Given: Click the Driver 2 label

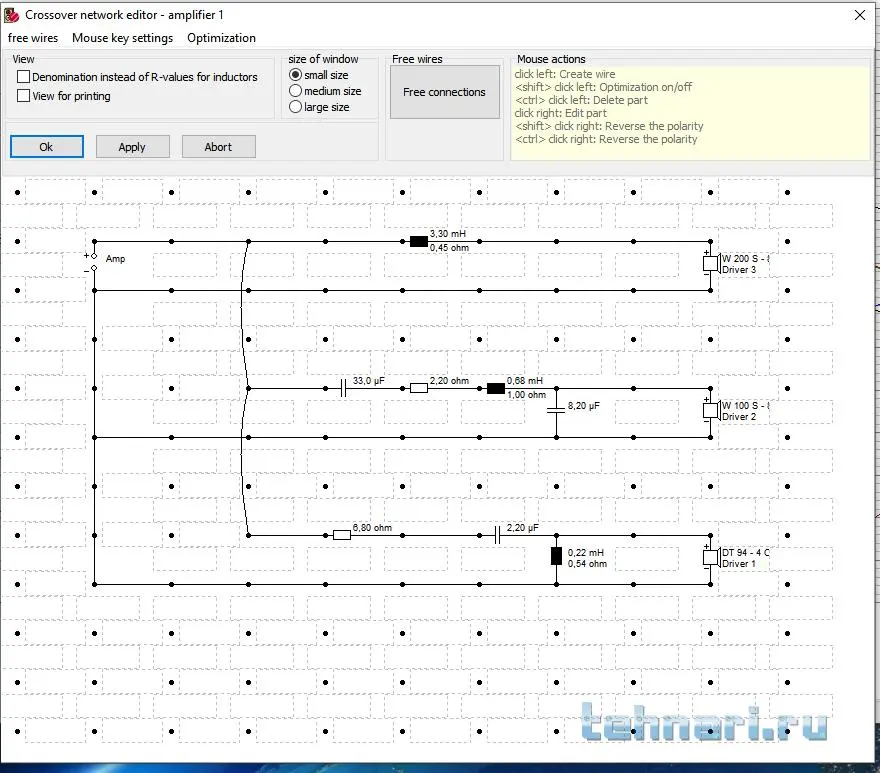Looking at the screenshot, I should [x=739, y=417].
